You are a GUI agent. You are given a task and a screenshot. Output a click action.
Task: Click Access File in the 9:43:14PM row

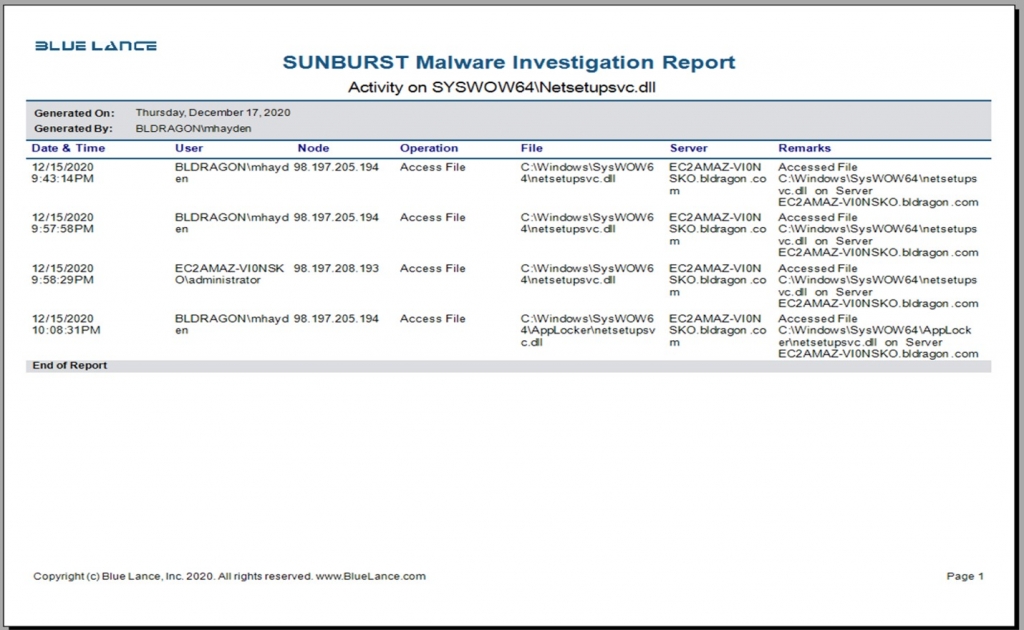coord(432,167)
